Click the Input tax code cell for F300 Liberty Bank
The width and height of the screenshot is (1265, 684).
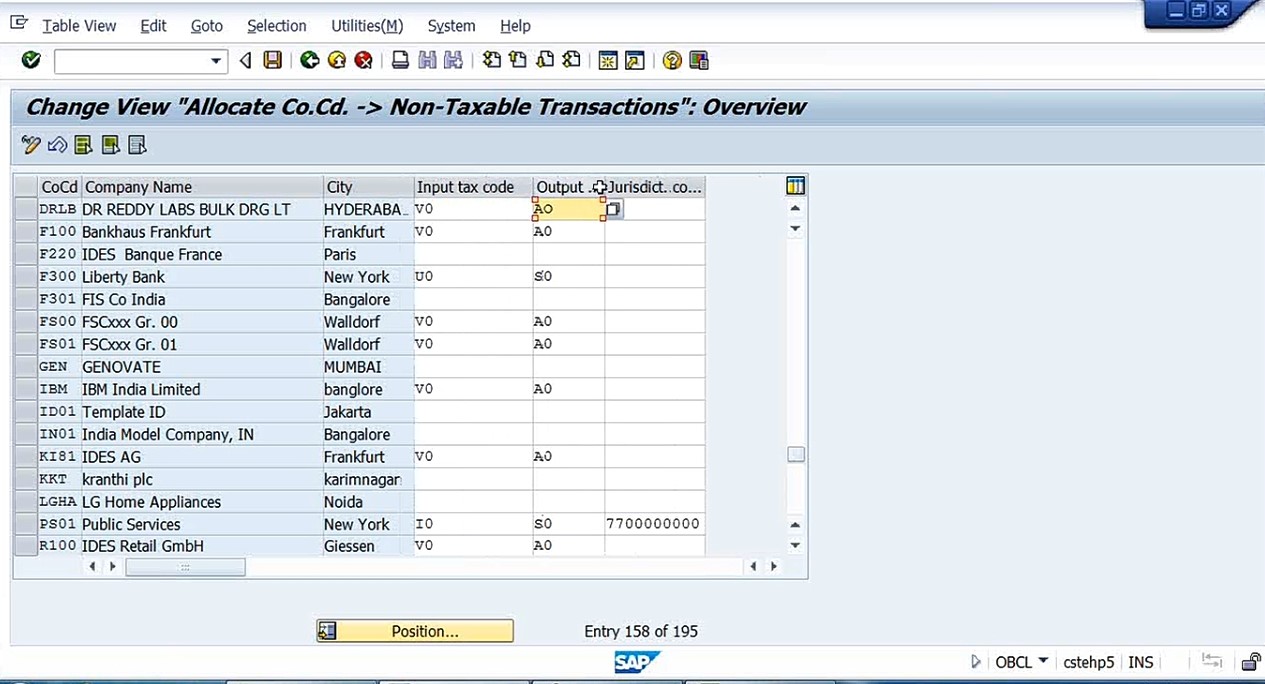(x=473, y=276)
